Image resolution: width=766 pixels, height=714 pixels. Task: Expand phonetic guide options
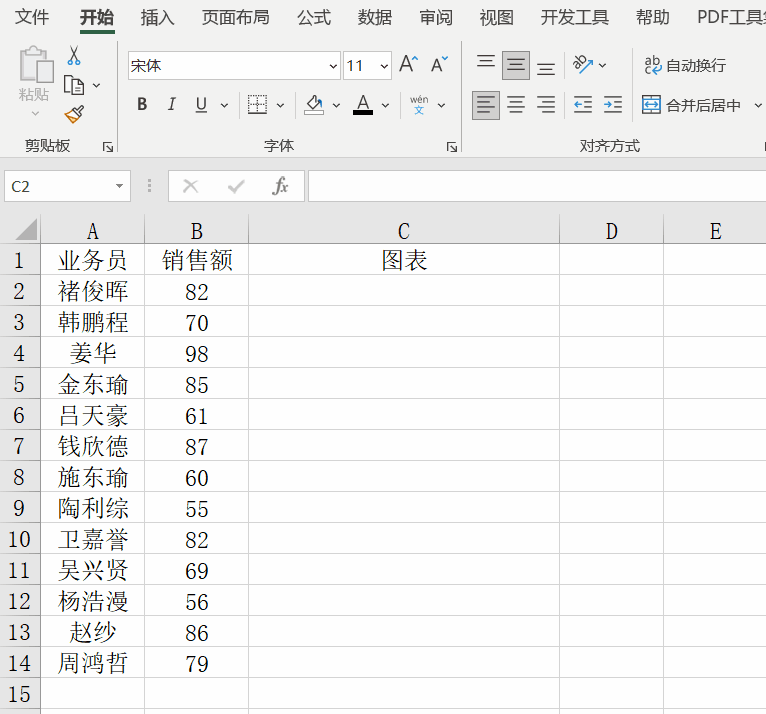(x=441, y=105)
